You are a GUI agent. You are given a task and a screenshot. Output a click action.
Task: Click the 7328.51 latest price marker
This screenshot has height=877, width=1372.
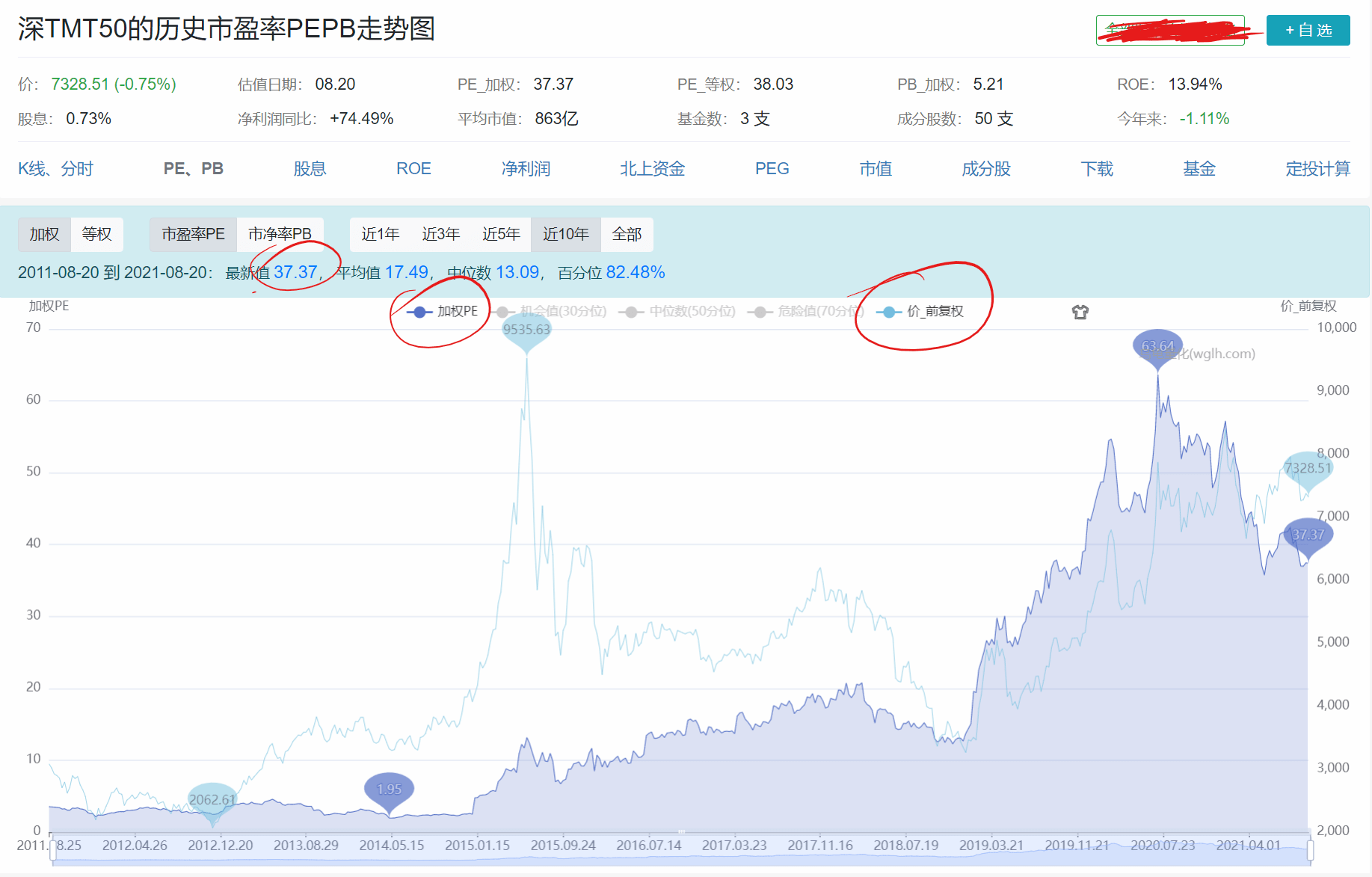[x=1308, y=468]
